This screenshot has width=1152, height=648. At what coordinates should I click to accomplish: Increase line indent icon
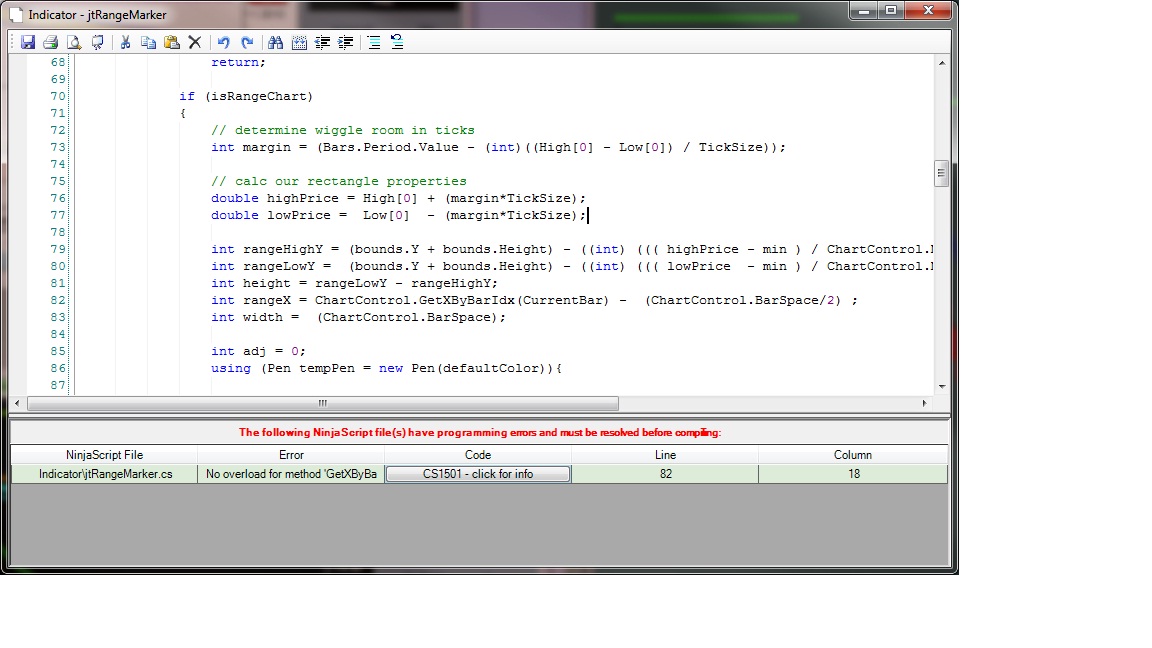tap(345, 43)
